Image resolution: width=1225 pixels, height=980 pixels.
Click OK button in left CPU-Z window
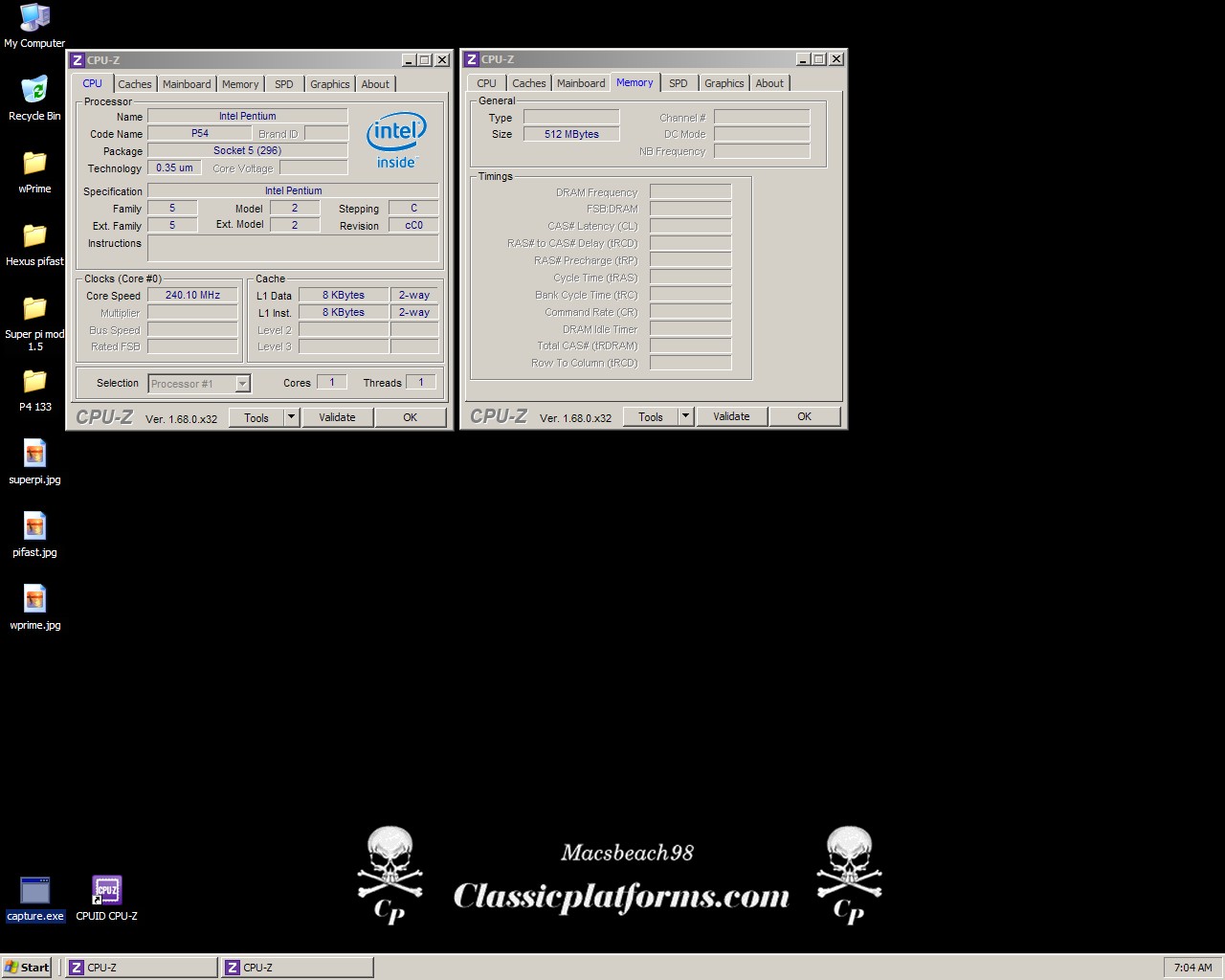pyautogui.click(x=411, y=417)
